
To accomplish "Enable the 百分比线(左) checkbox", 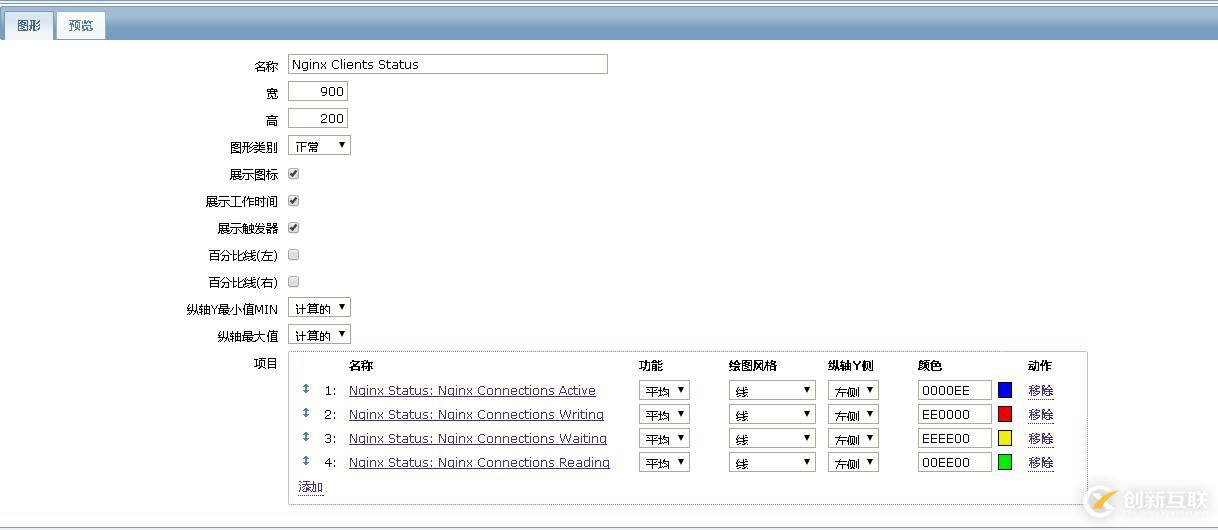I will (294, 254).
